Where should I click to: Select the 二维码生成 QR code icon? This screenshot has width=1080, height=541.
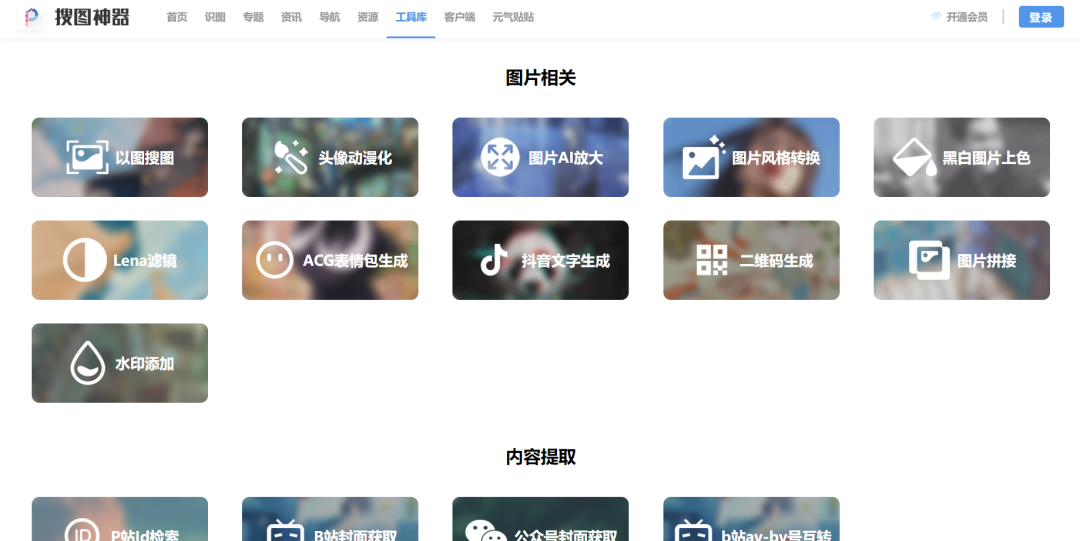[x=712, y=260]
